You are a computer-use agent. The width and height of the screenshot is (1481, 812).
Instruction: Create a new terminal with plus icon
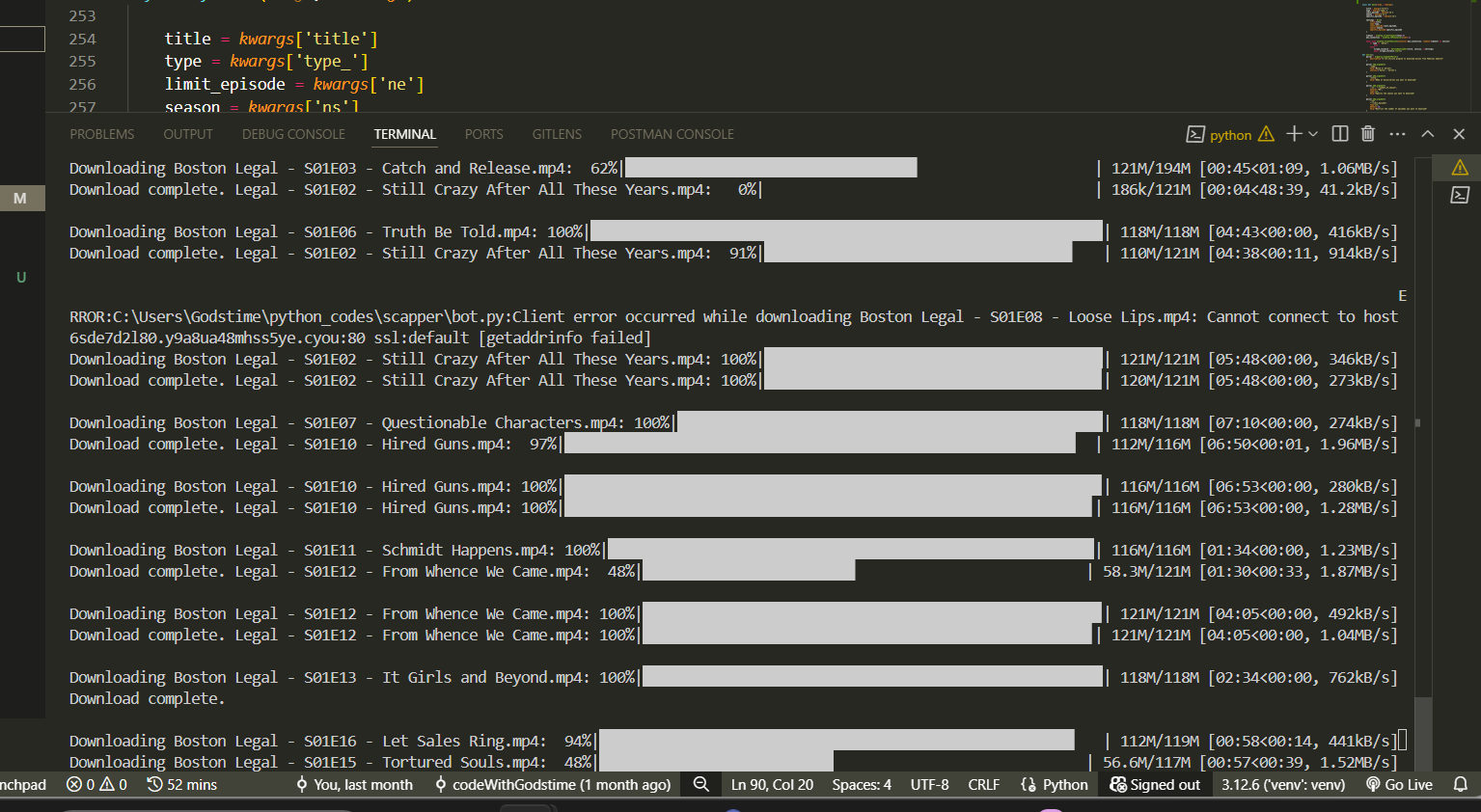[x=1294, y=134]
